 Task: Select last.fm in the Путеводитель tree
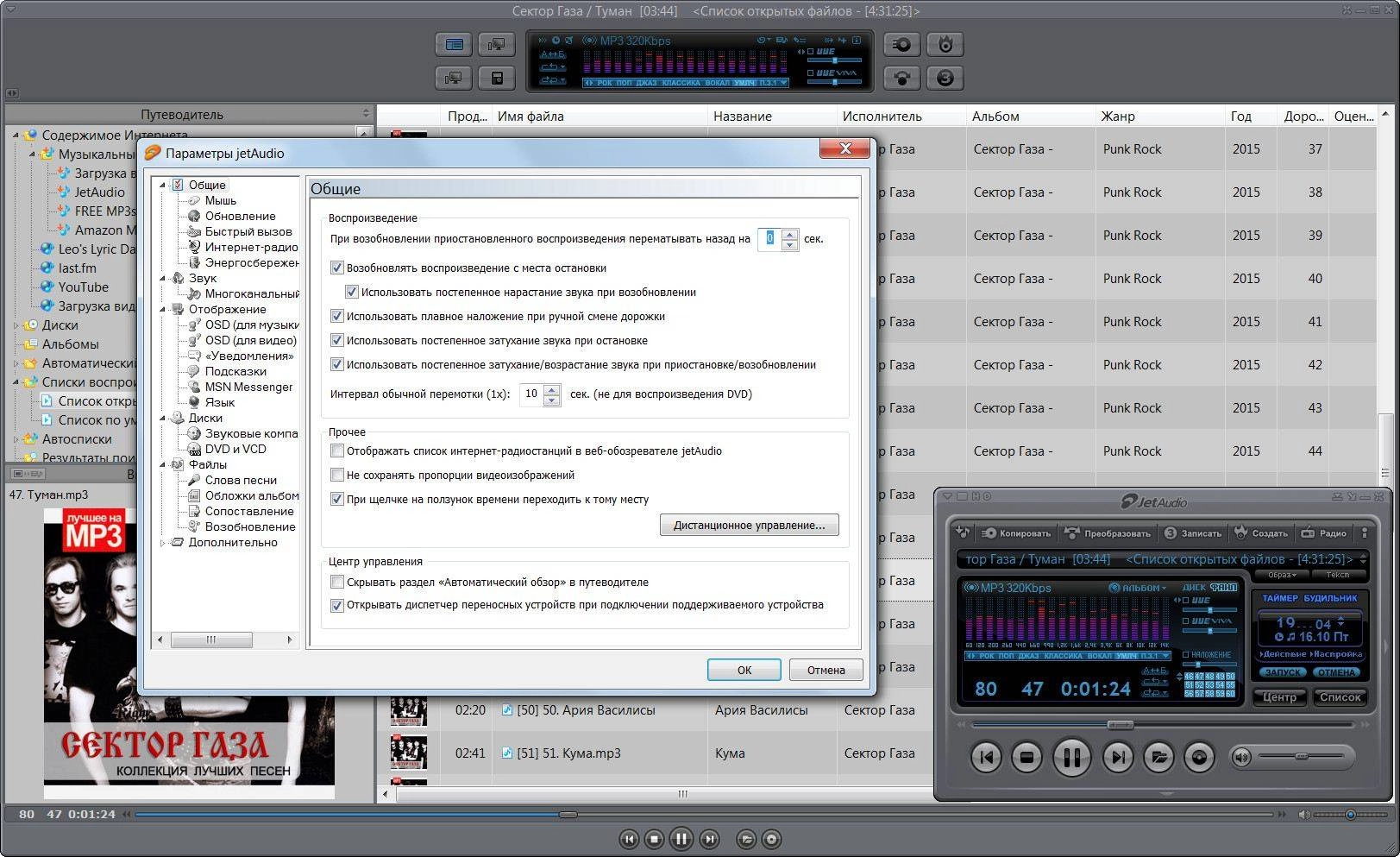coord(78,268)
